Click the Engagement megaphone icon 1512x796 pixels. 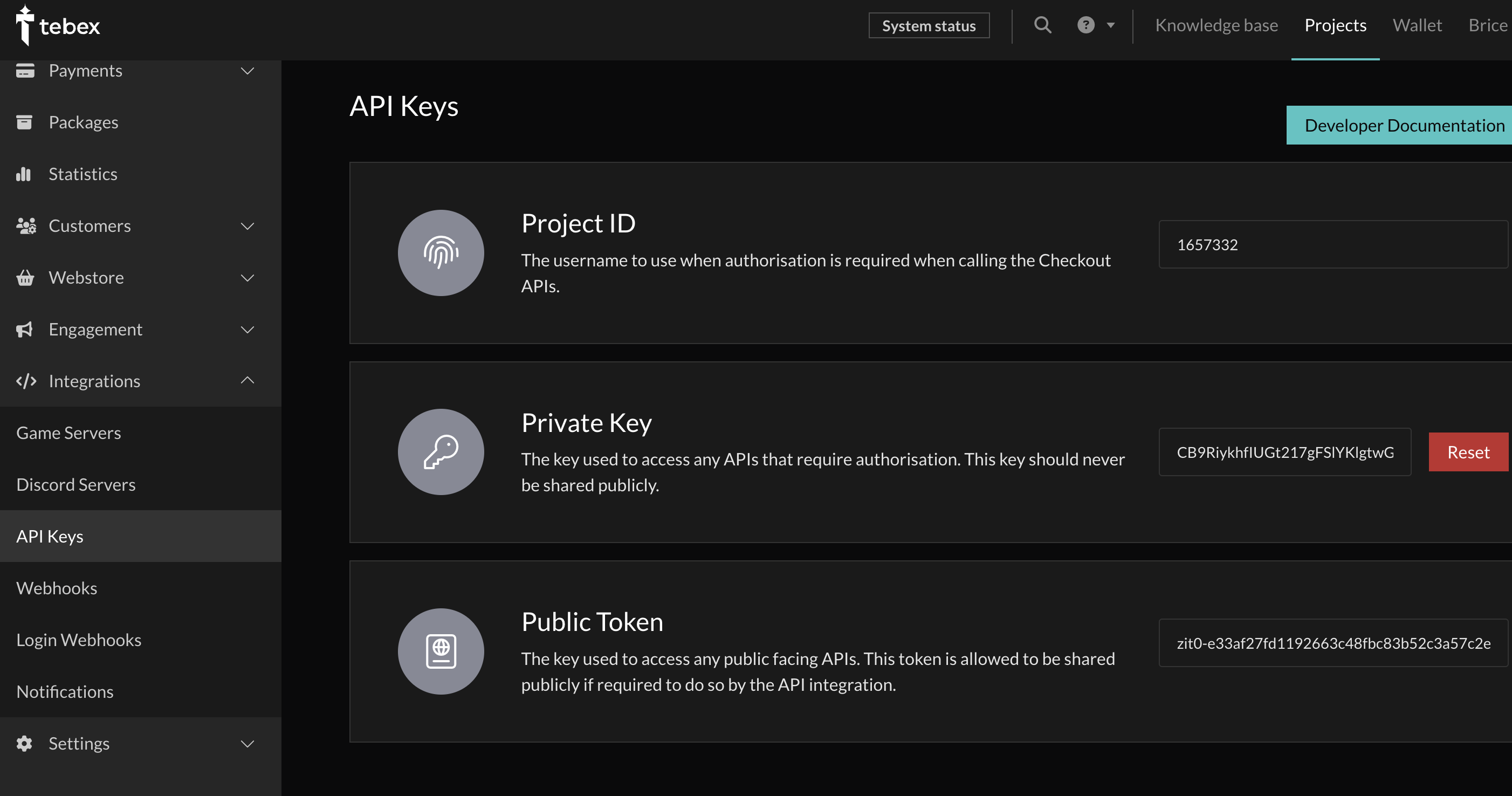25,330
